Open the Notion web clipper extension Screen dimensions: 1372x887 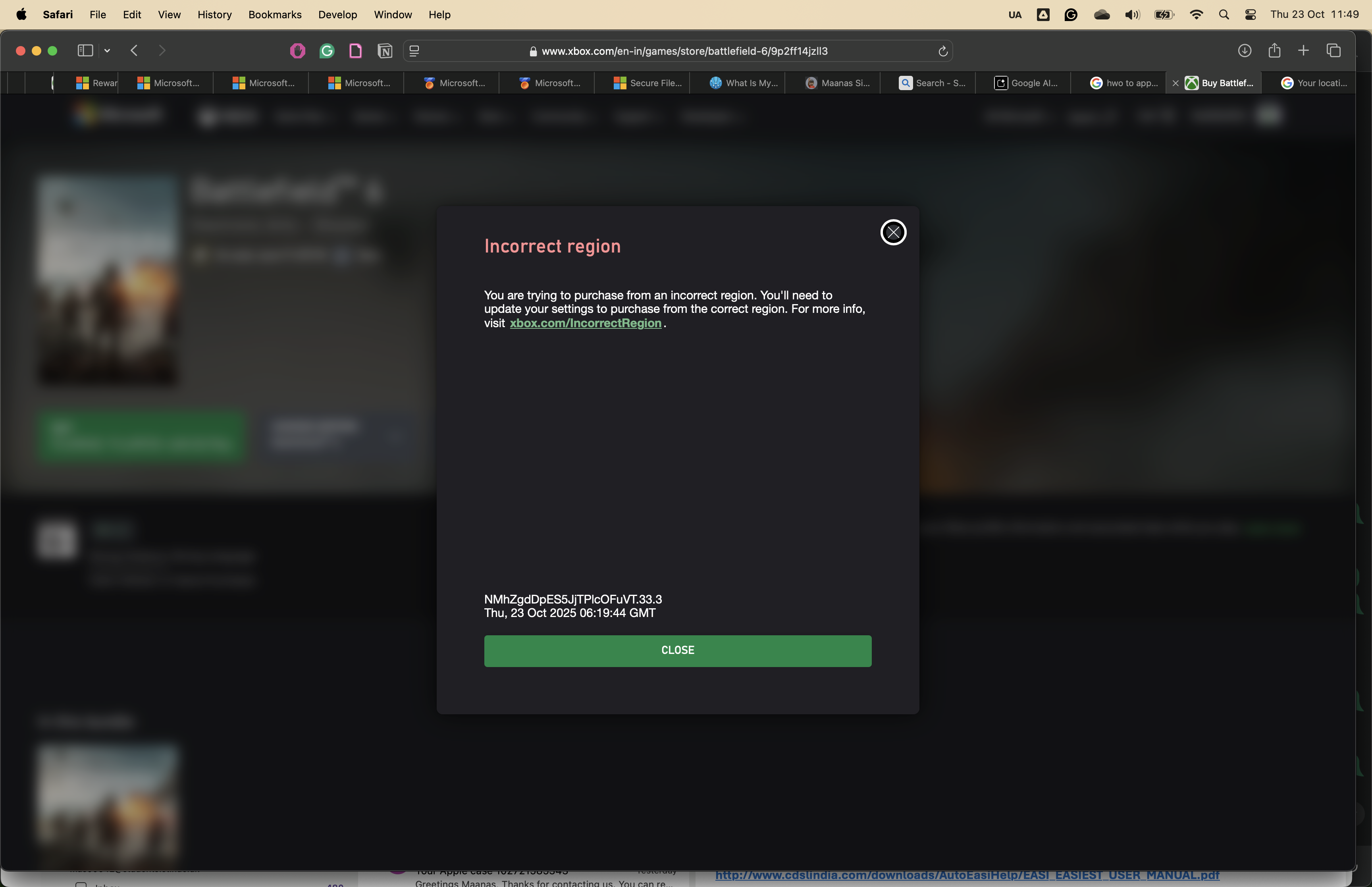tap(385, 51)
